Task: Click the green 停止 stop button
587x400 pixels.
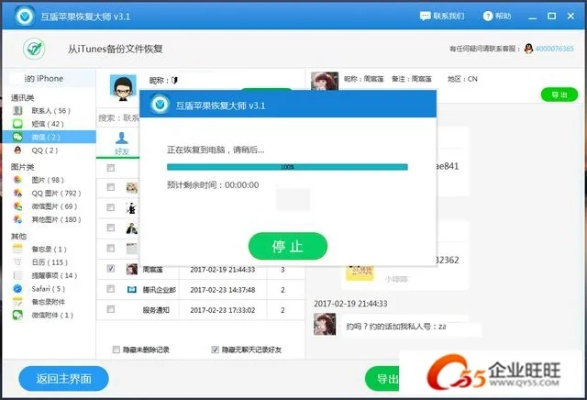Action: pos(288,246)
